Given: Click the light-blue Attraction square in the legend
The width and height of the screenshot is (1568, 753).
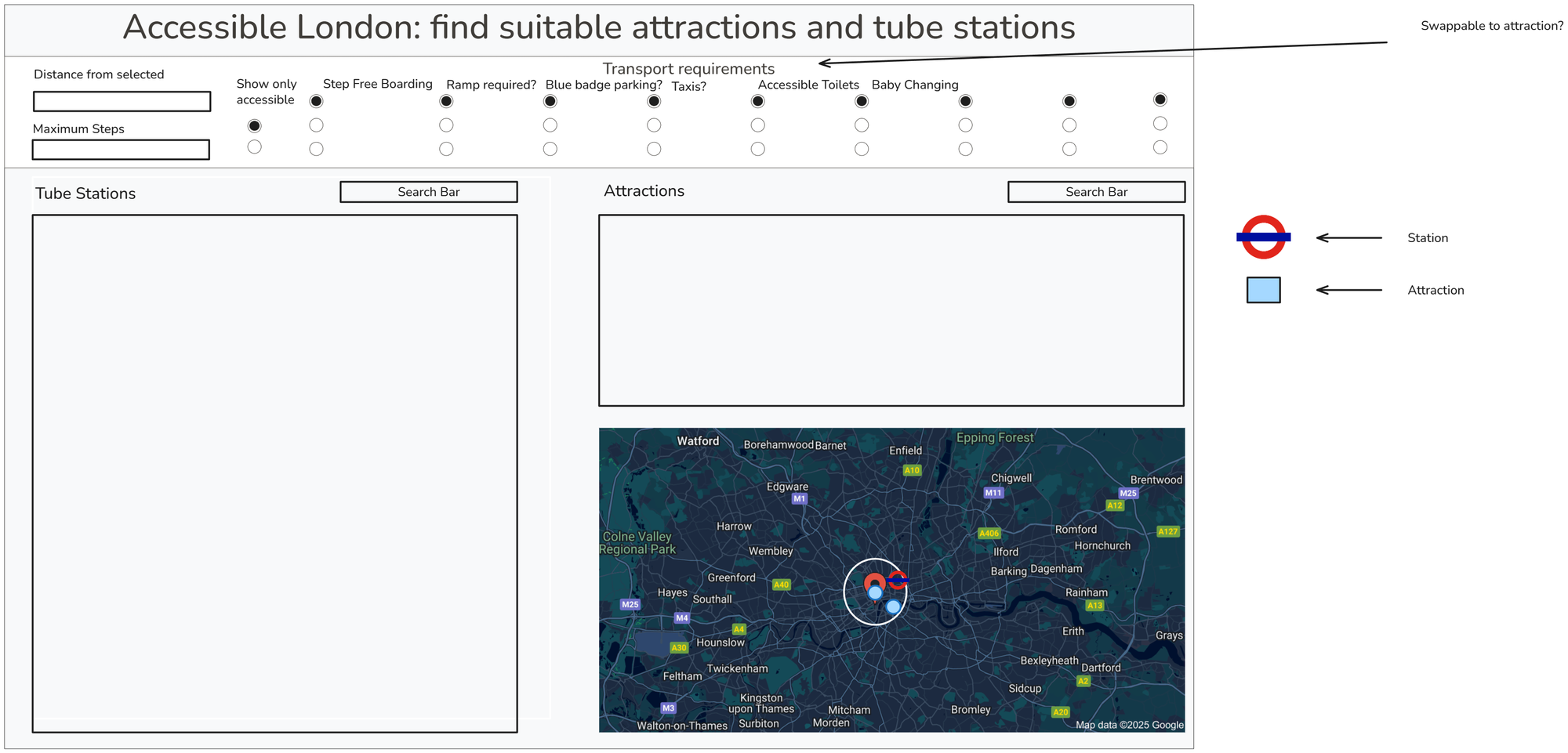Looking at the screenshot, I should tap(1263, 290).
